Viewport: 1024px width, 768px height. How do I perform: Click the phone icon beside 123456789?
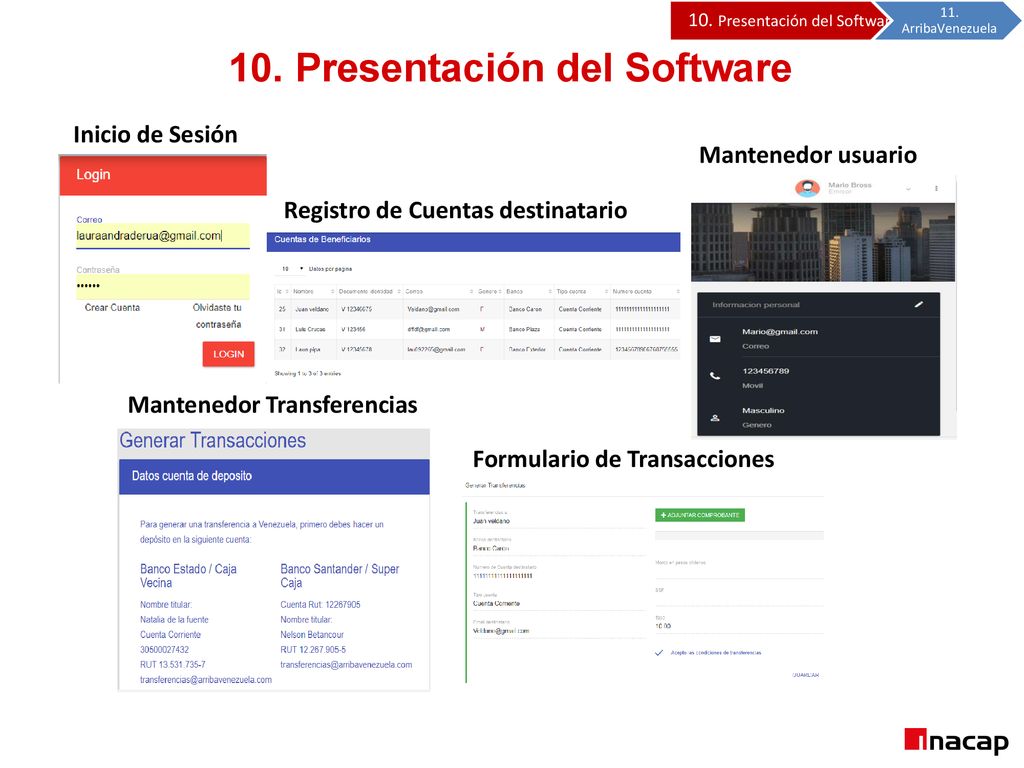pos(715,376)
